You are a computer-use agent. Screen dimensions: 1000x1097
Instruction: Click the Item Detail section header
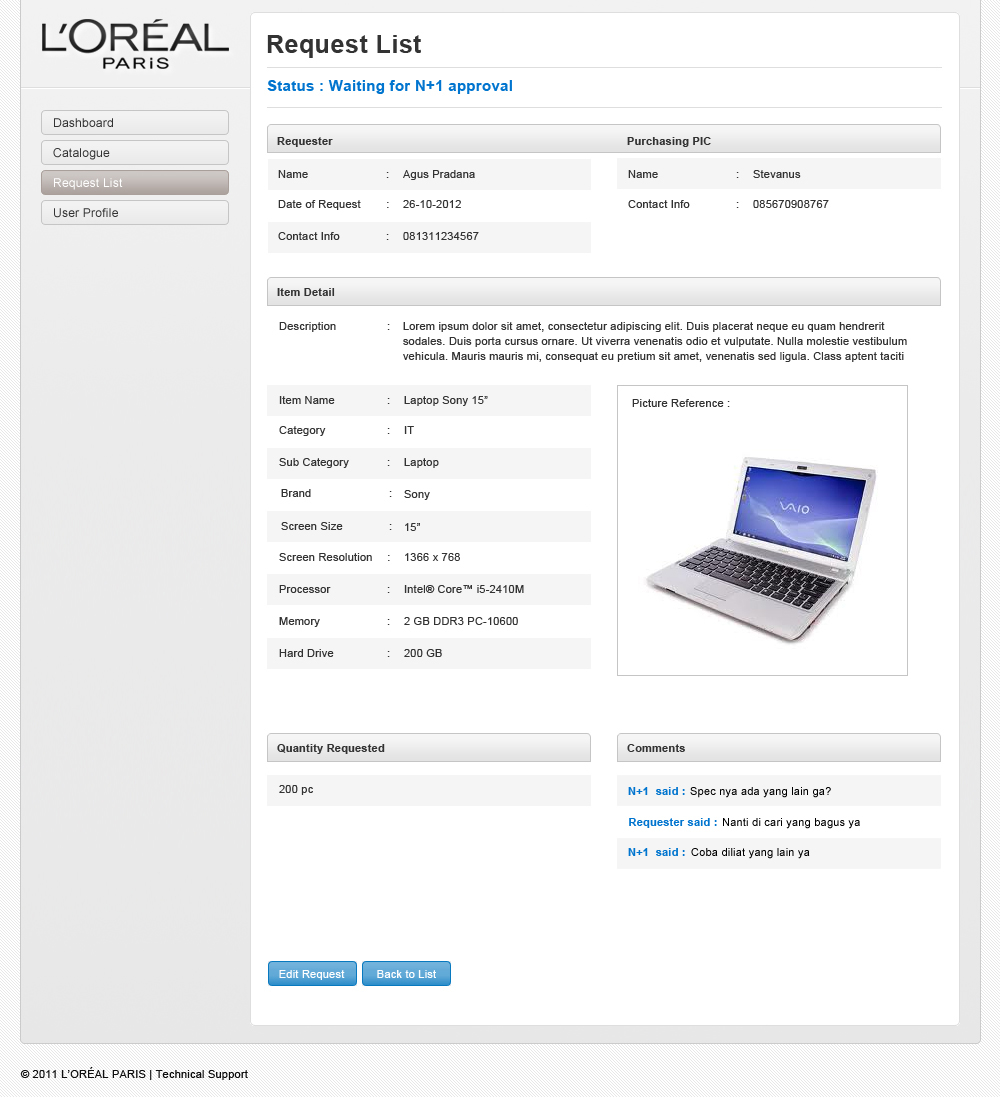coord(306,292)
